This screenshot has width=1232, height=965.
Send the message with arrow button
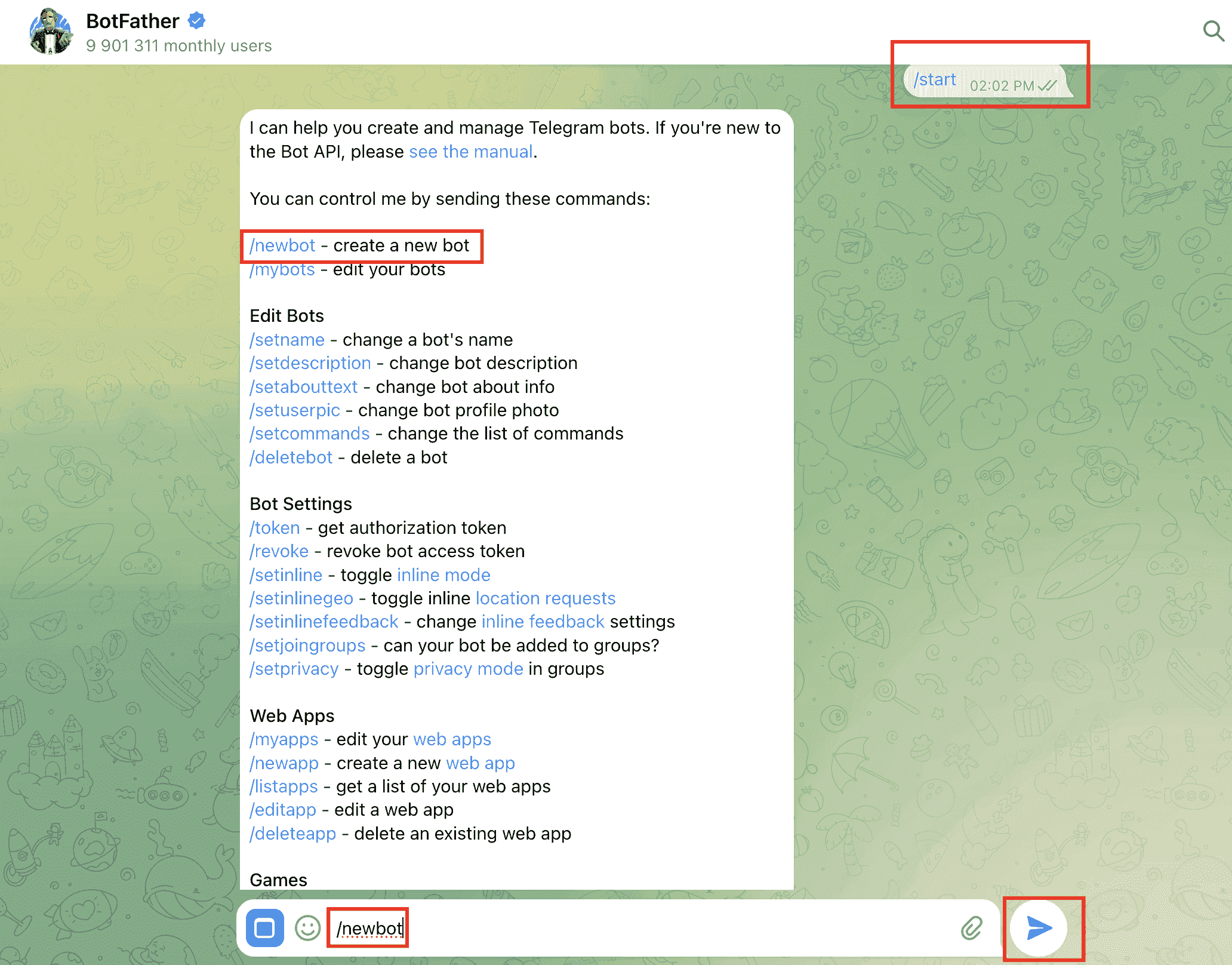click(x=1039, y=928)
